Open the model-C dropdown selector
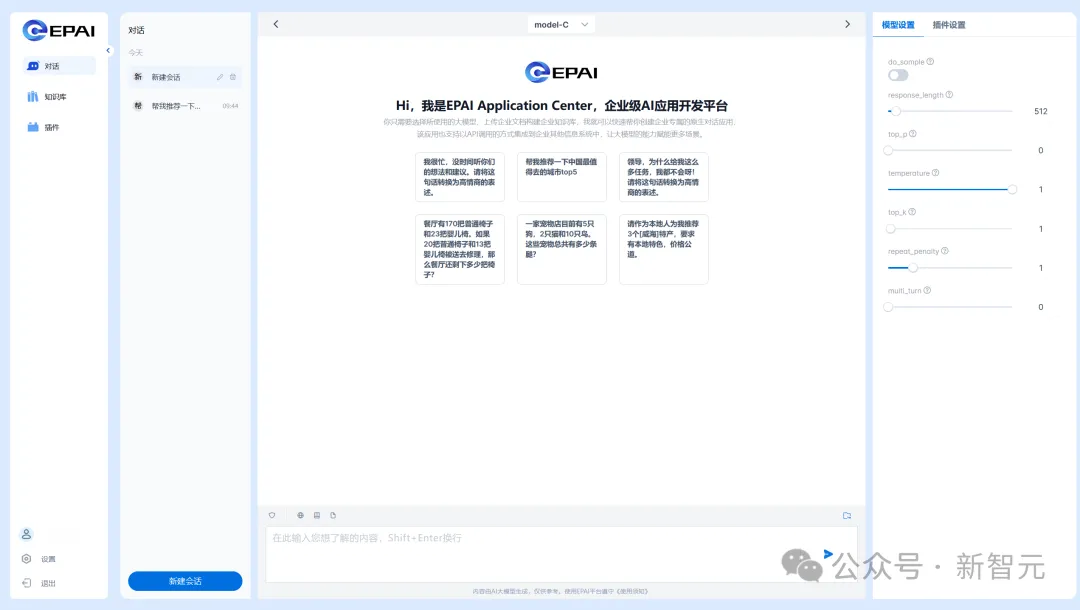The width and height of the screenshot is (1080, 610). coord(561,25)
